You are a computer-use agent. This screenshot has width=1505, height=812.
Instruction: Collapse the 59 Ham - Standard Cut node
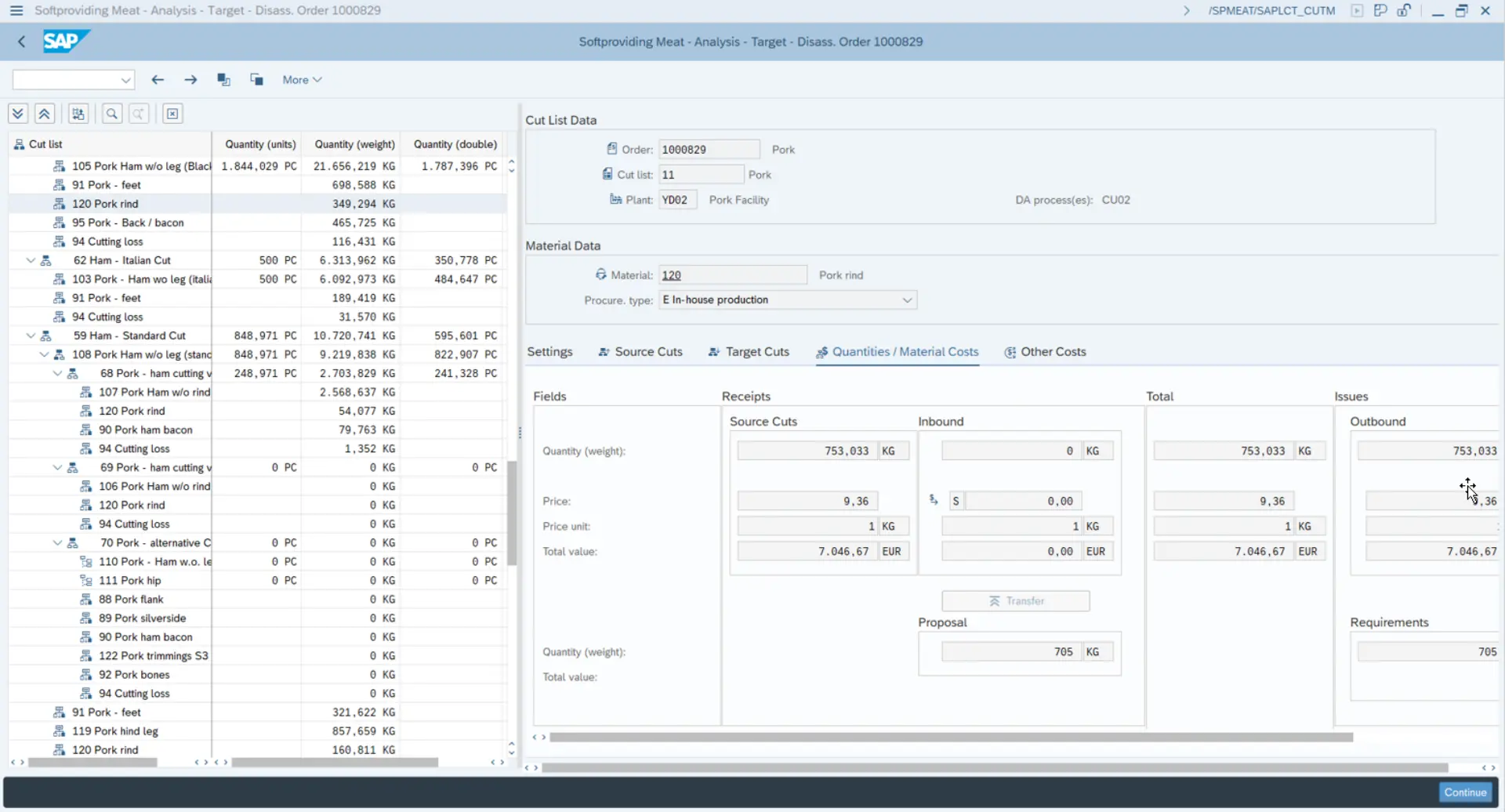click(x=31, y=335)
